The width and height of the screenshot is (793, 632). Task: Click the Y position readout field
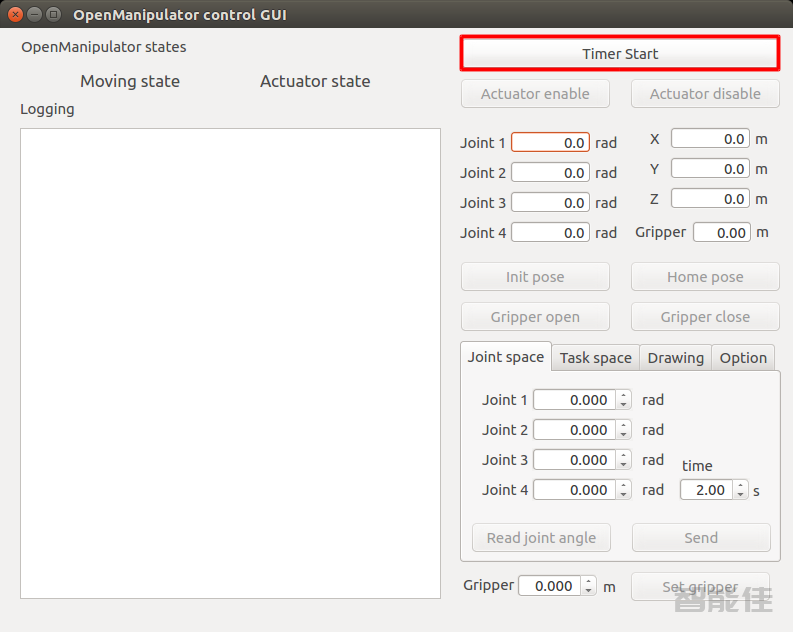[x=710, y=168]
